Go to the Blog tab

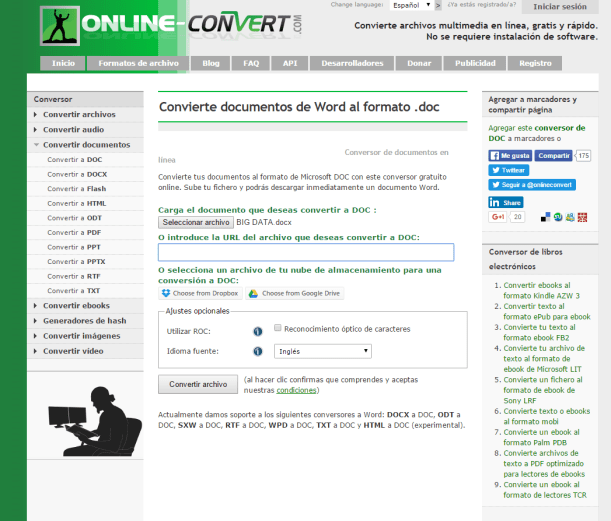click(x=210, y=63)
